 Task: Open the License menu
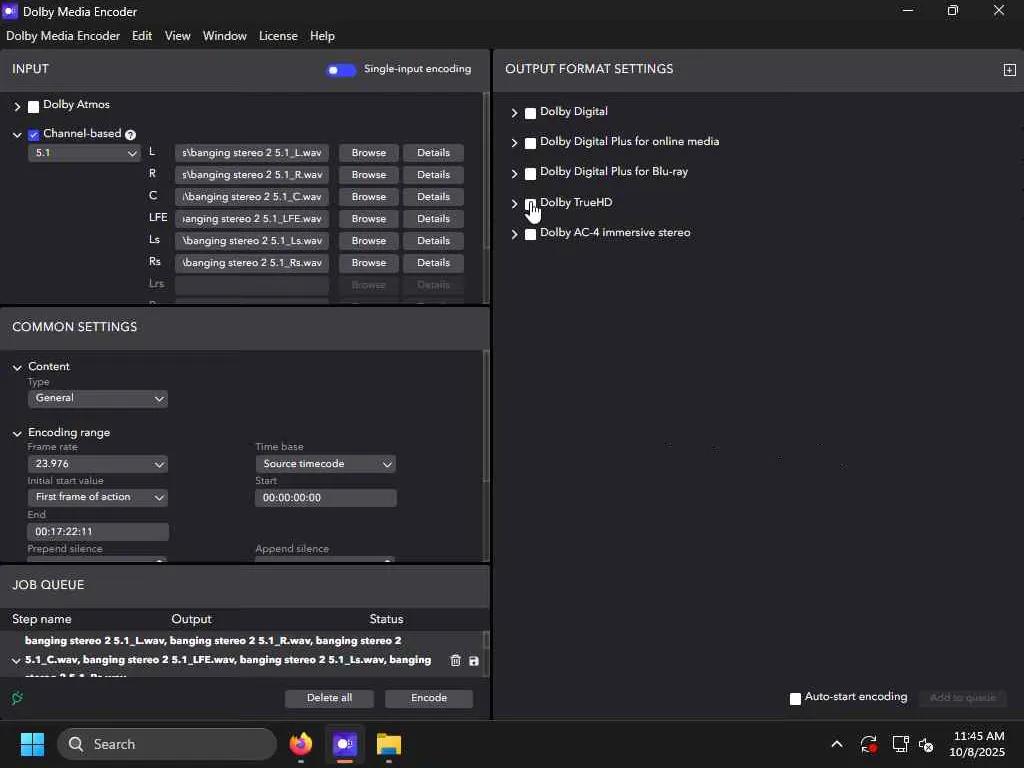pyautogui.click(x=278, y=36)
